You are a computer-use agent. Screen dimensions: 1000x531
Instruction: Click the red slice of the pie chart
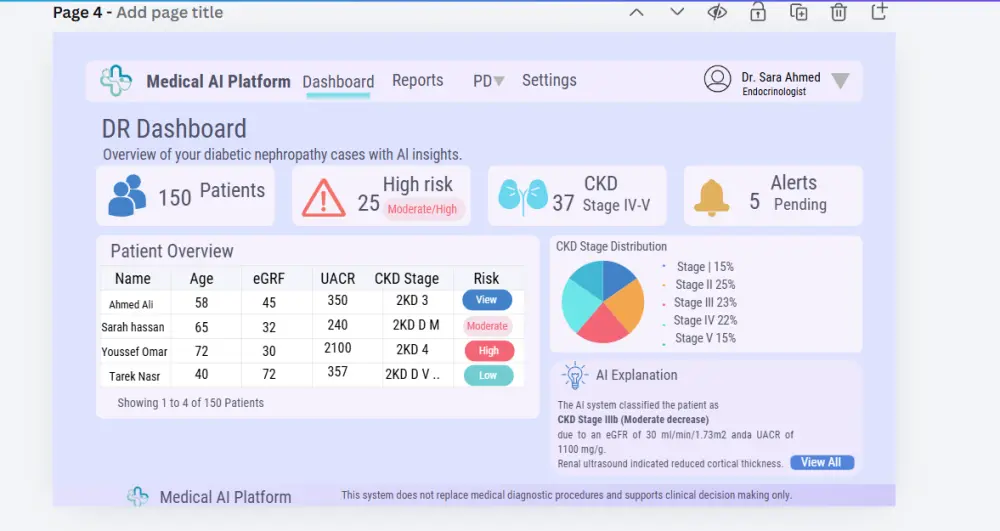coord(602,325)
